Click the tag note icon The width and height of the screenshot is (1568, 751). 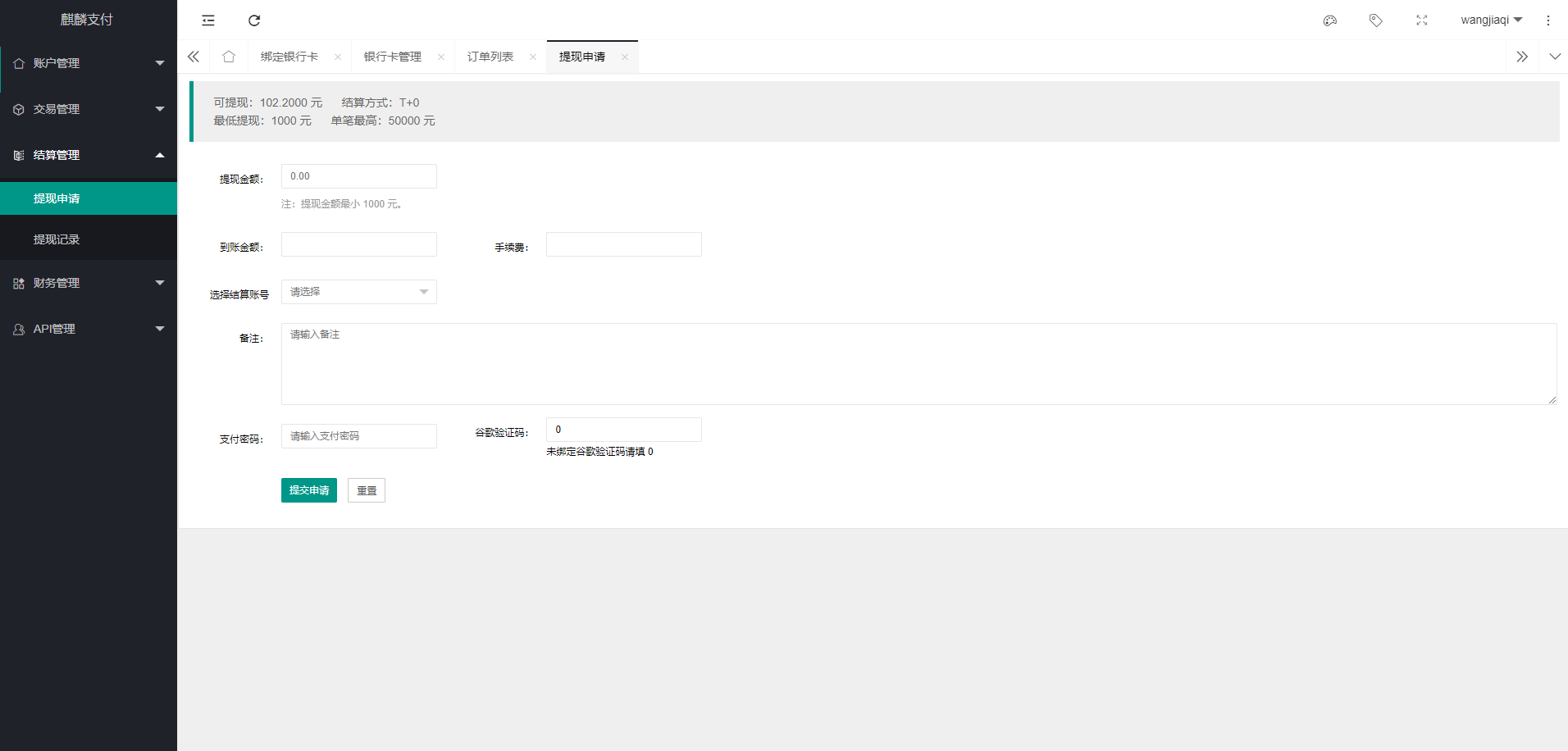(1376, 20)
